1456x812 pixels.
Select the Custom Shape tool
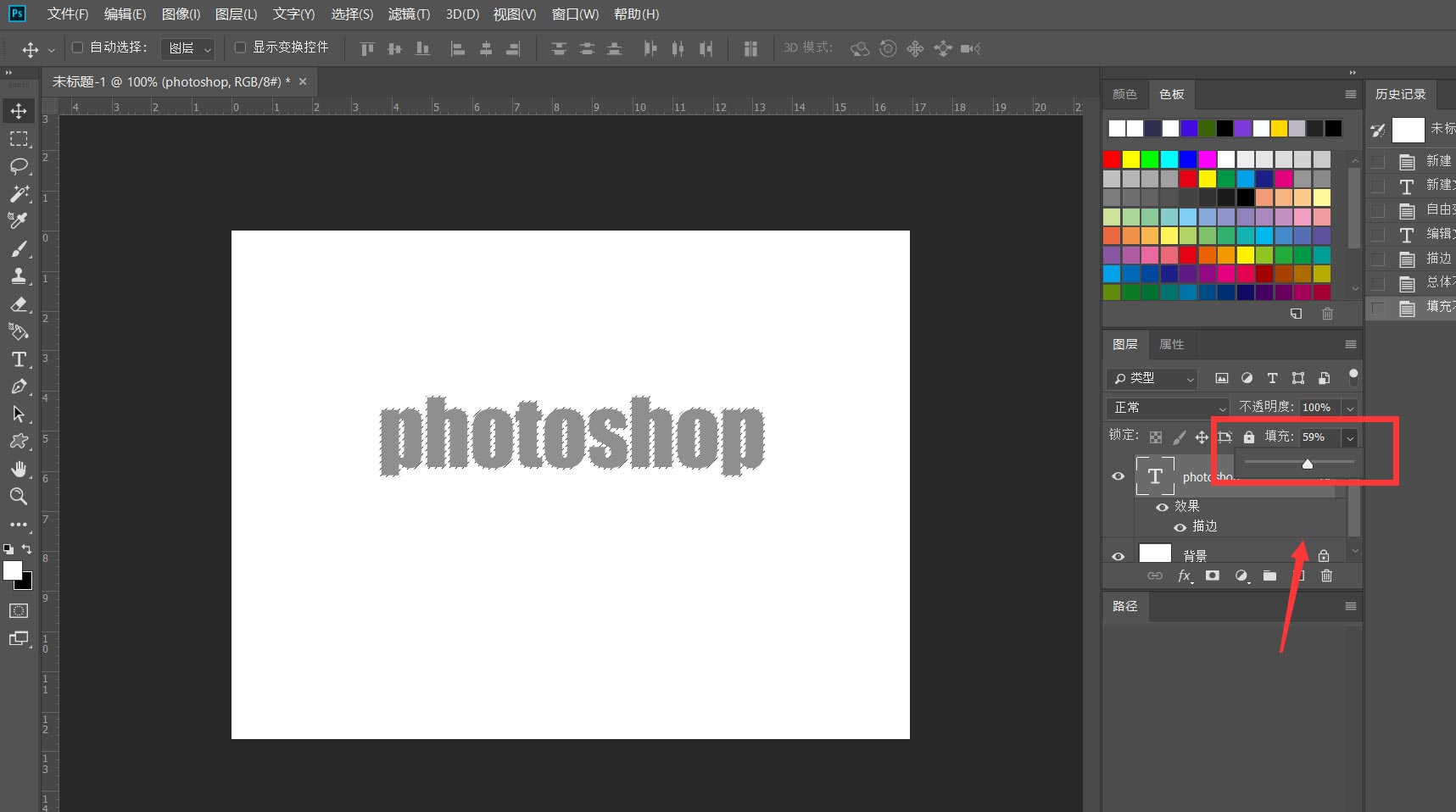pos(19,442)
